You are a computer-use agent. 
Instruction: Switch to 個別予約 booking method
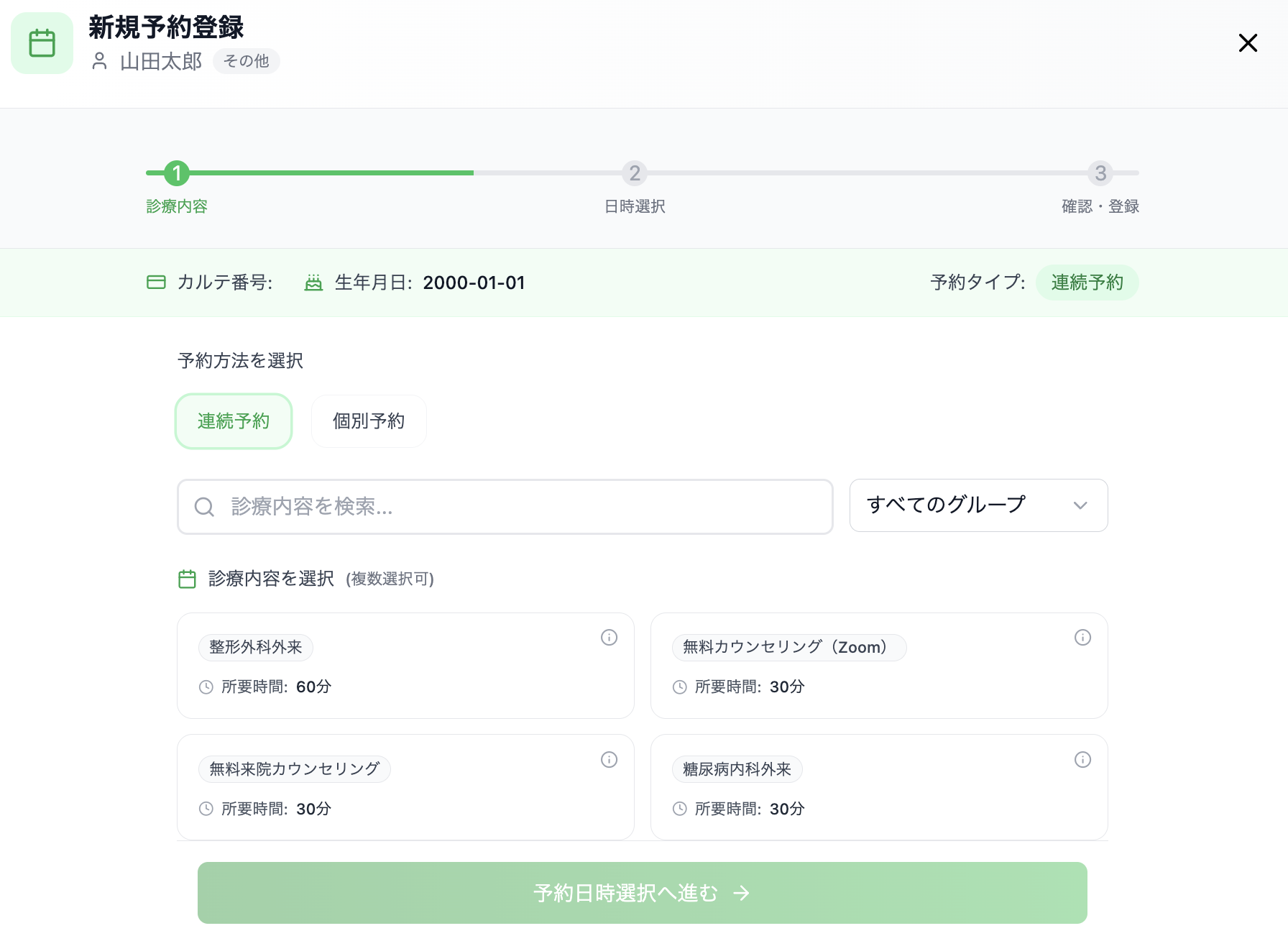(x=368, y=421)
